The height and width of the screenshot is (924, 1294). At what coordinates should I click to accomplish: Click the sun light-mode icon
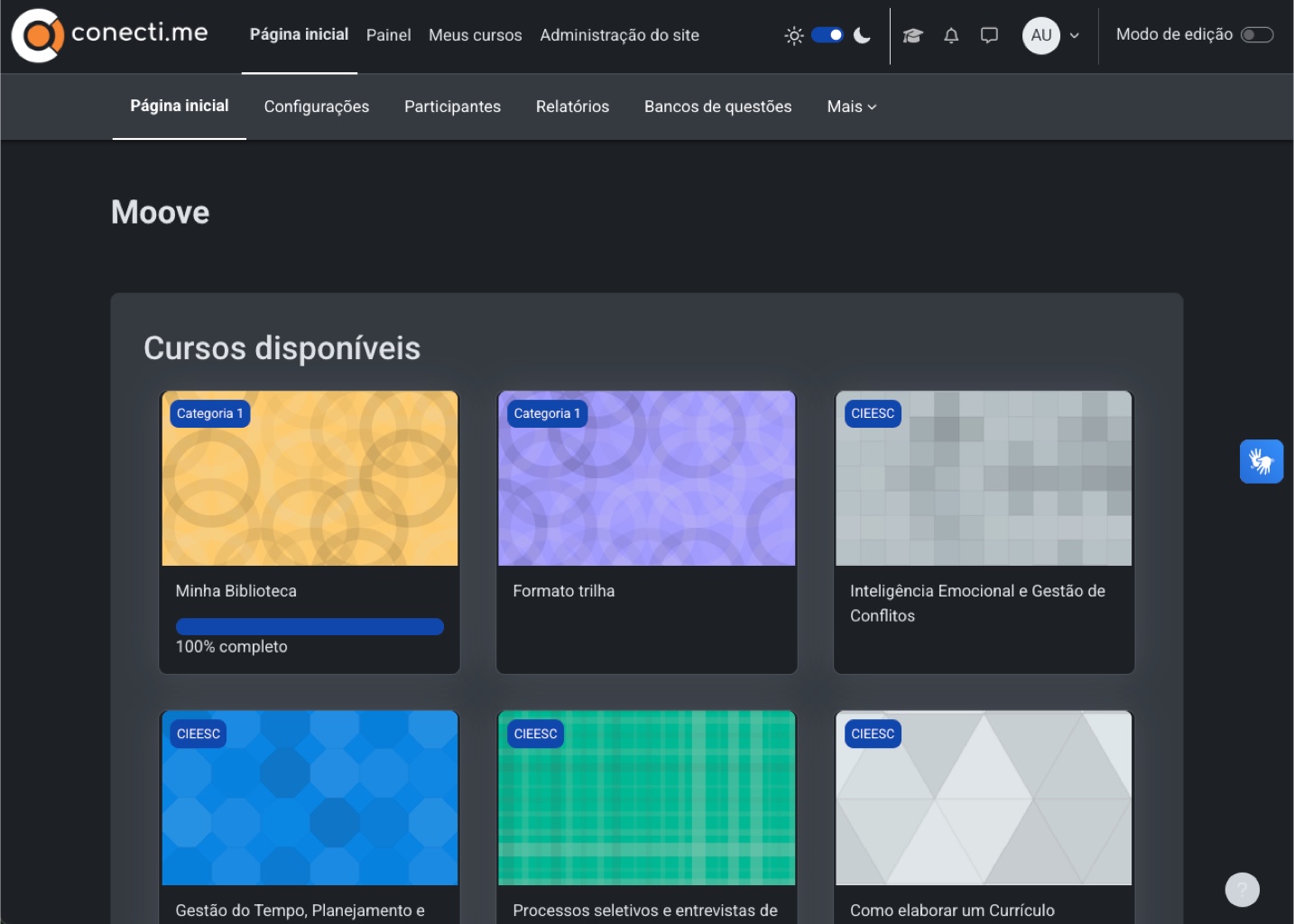pyautogui.click(x=794, y=35)
